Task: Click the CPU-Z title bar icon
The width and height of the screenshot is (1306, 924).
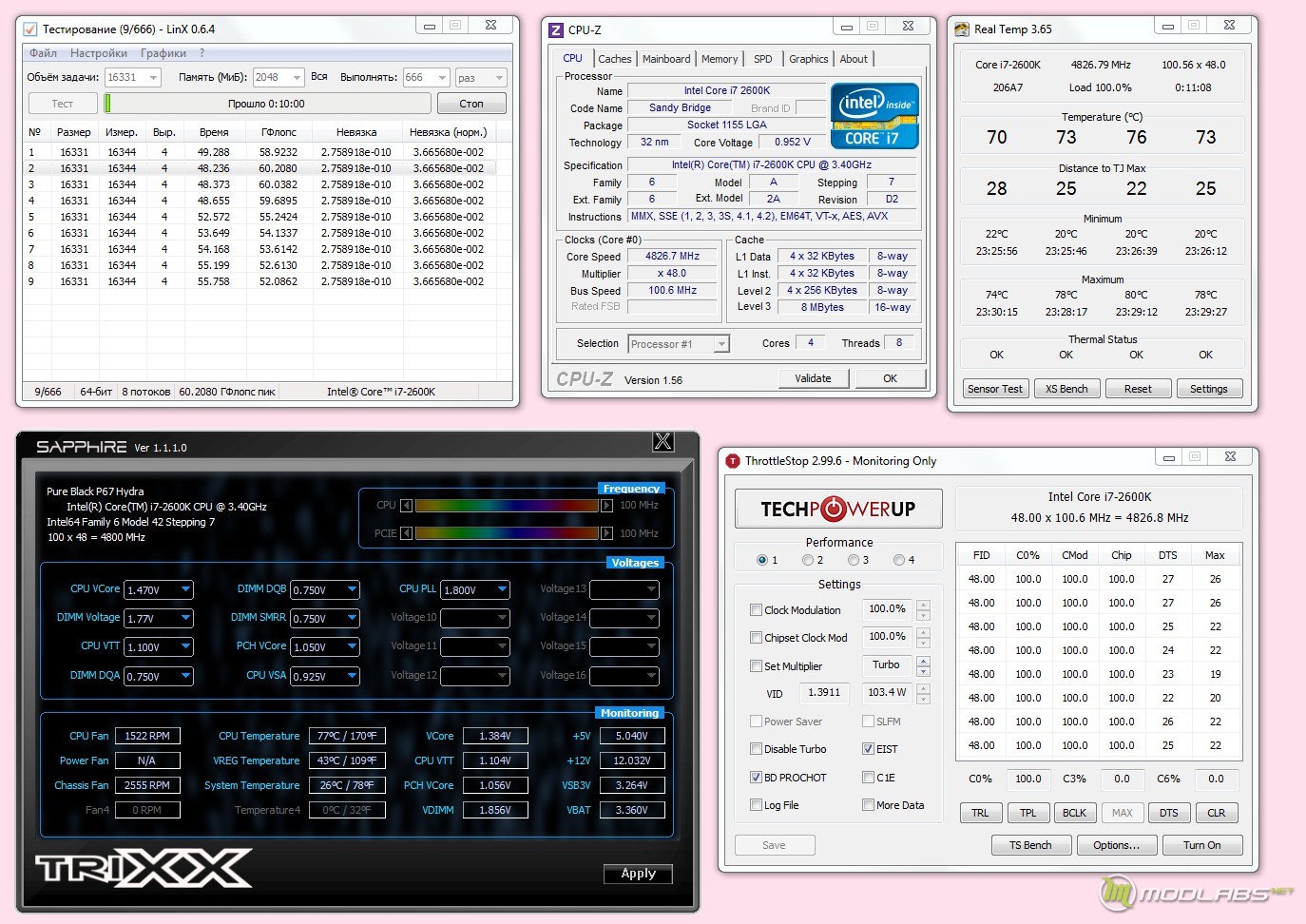Action: pyautogui.click(x=556, y=30)
